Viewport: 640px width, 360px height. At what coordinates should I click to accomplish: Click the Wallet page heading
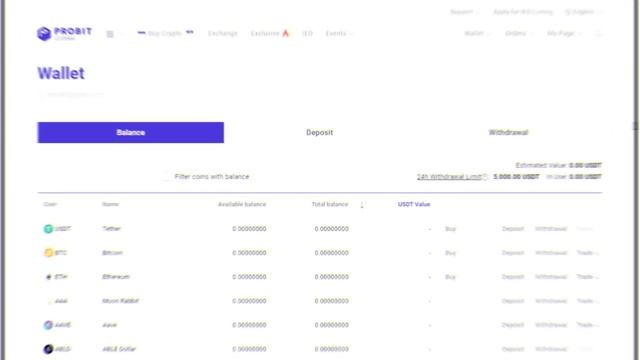point(61,73)
